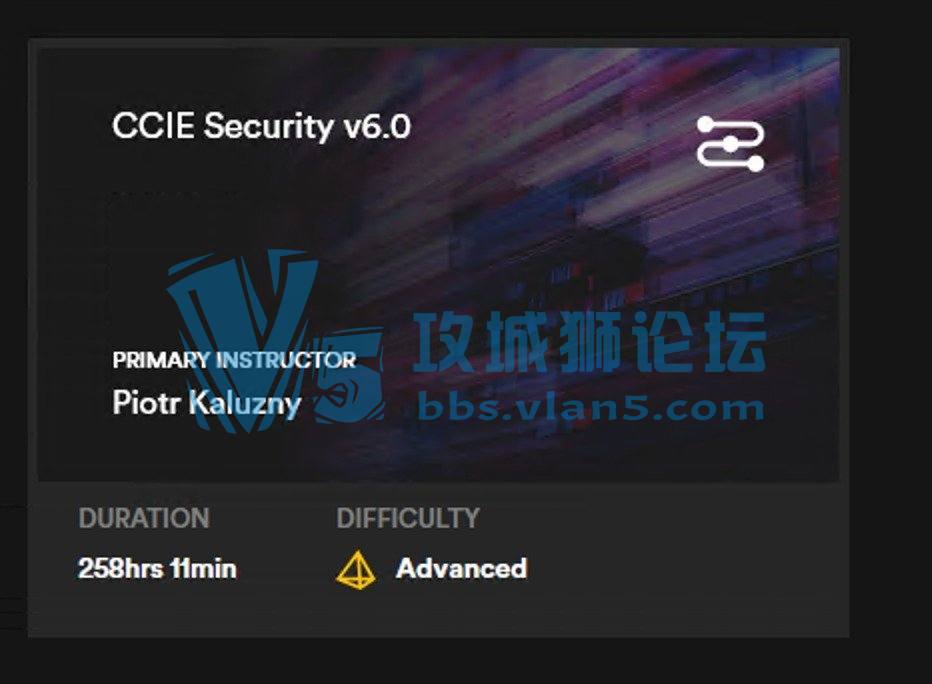Select the Advanced difficulty label

pos(461,568)
